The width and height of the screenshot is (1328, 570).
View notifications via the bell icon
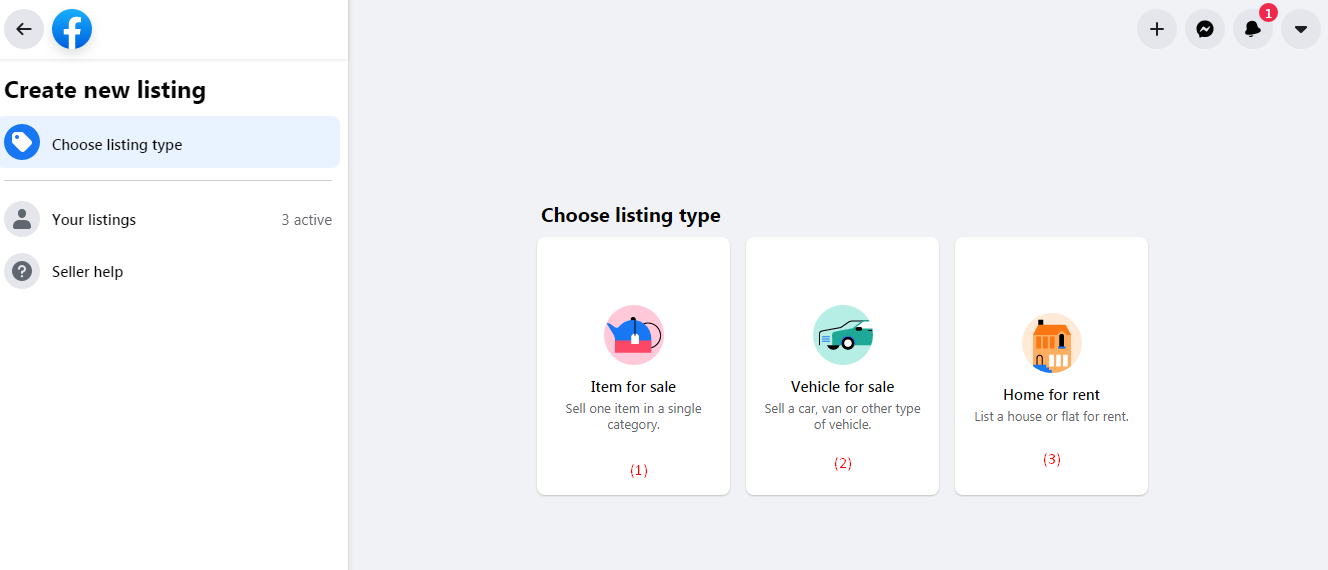(1253, 29)
